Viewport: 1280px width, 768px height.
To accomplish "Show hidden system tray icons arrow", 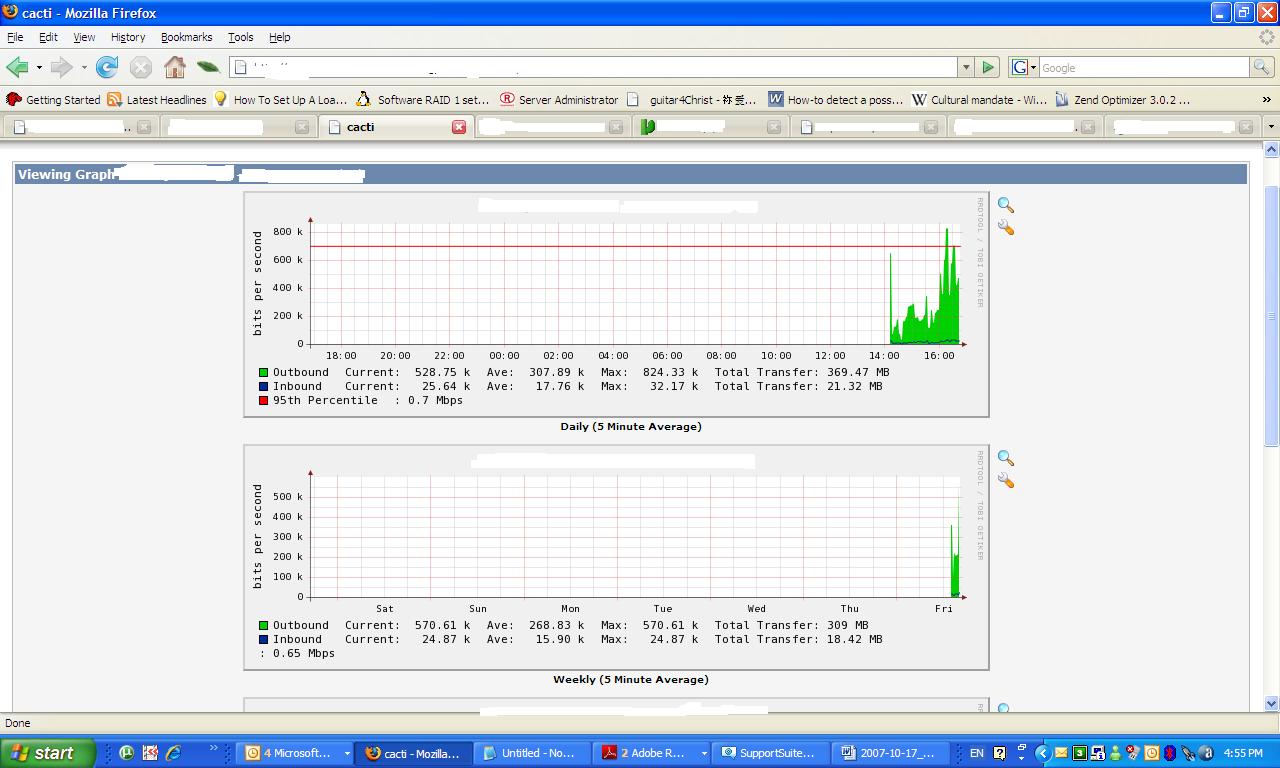I will pos(1042,753).
